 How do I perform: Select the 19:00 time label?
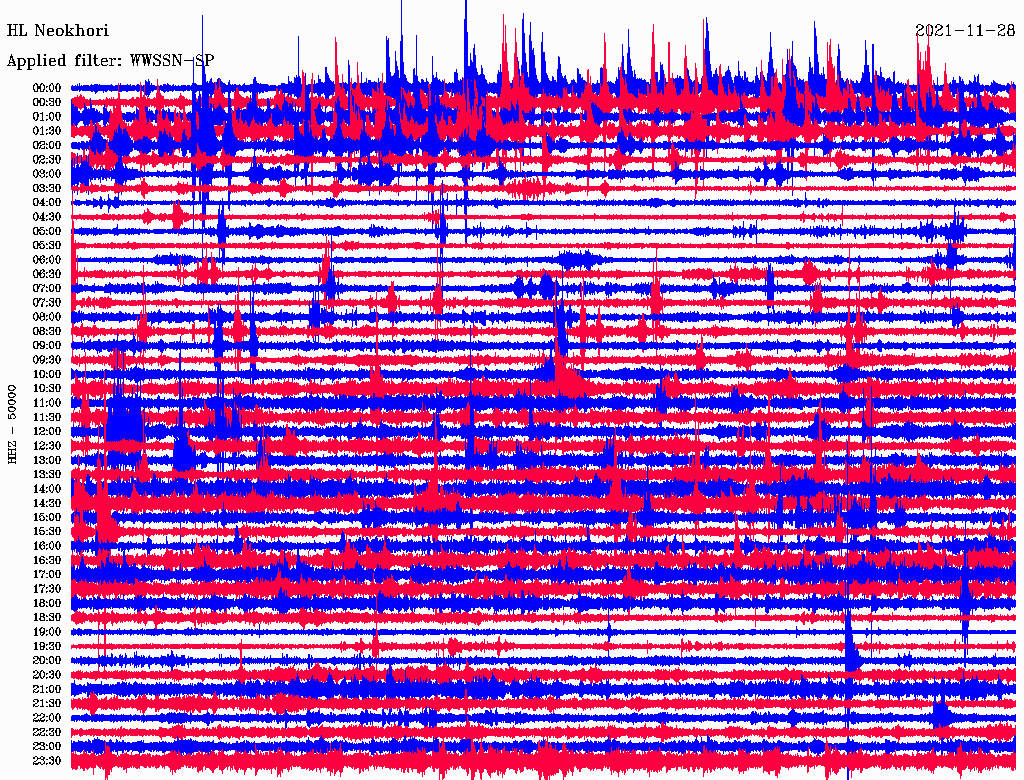point(47,632)
